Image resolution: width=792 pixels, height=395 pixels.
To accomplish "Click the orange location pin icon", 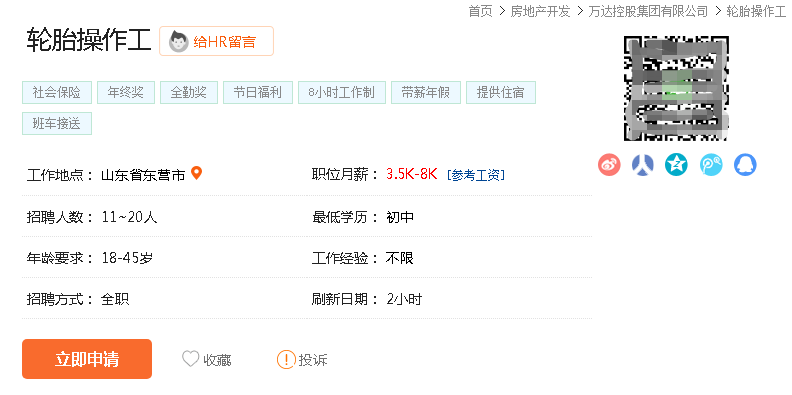I will point(196,173).
